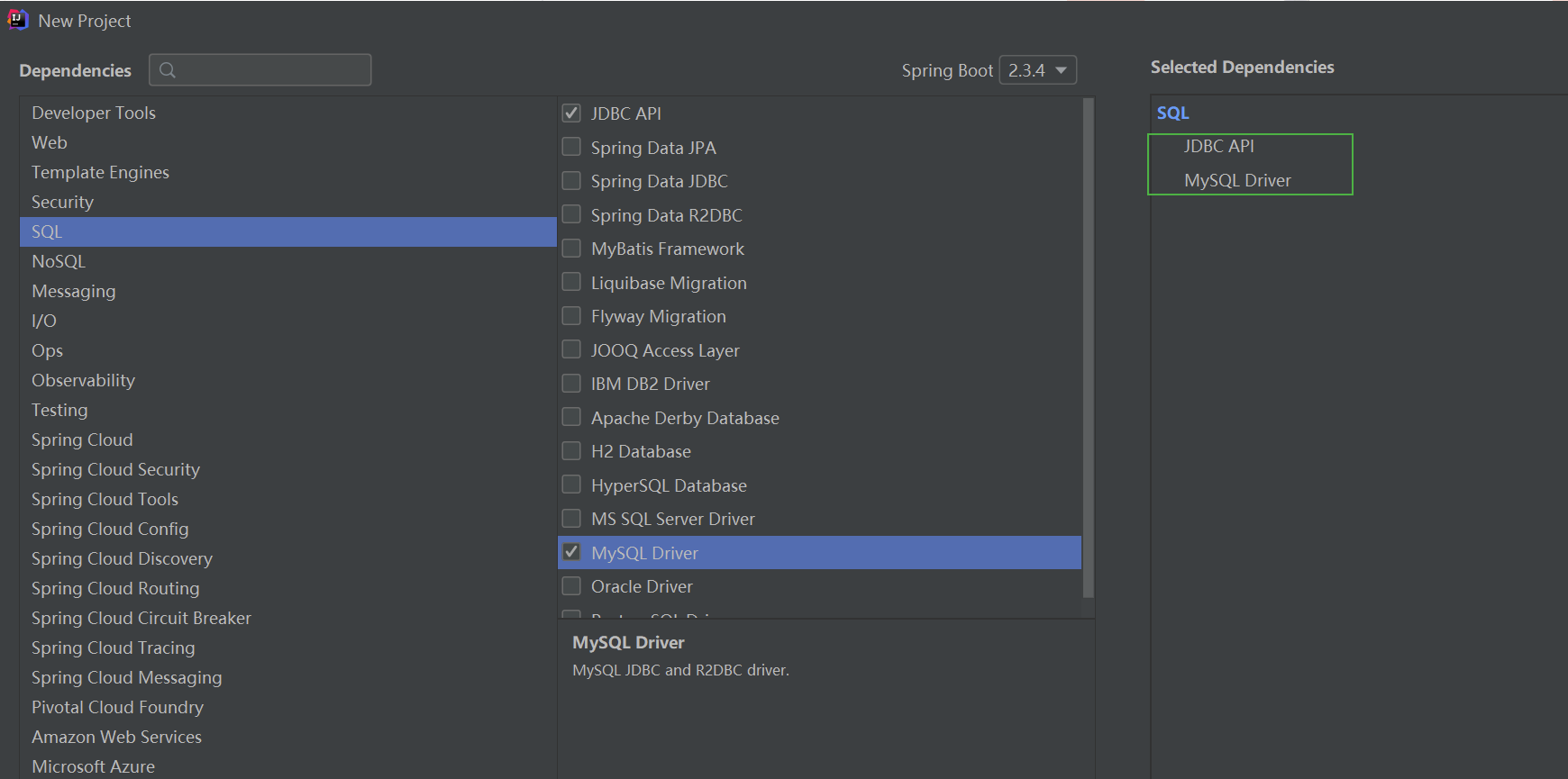Select the Spring Cloud category
Image resolution: width=1568 pixels, height=779 pixels.
click(288, 439)
